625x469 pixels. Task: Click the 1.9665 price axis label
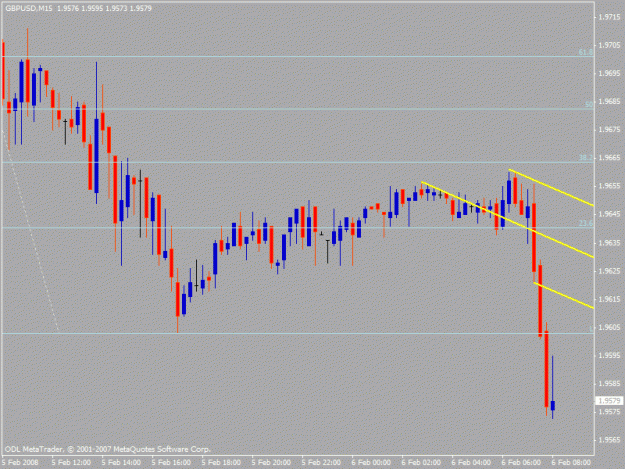pyautogui.click(x=609, y=158)
